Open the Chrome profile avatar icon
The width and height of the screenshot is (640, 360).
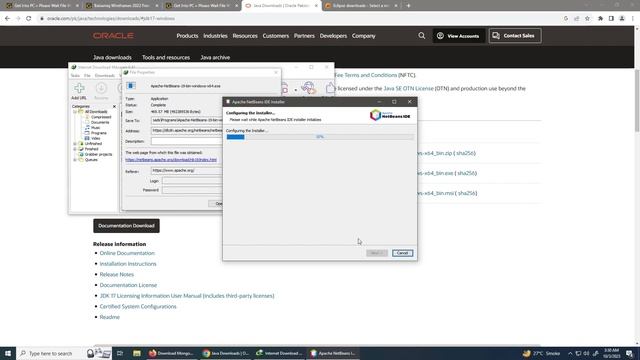[x=622, y=18]
